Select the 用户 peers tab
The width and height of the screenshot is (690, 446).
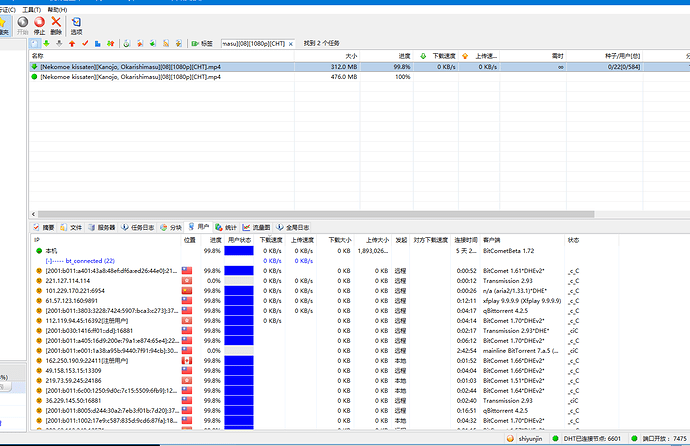[198, 227]
